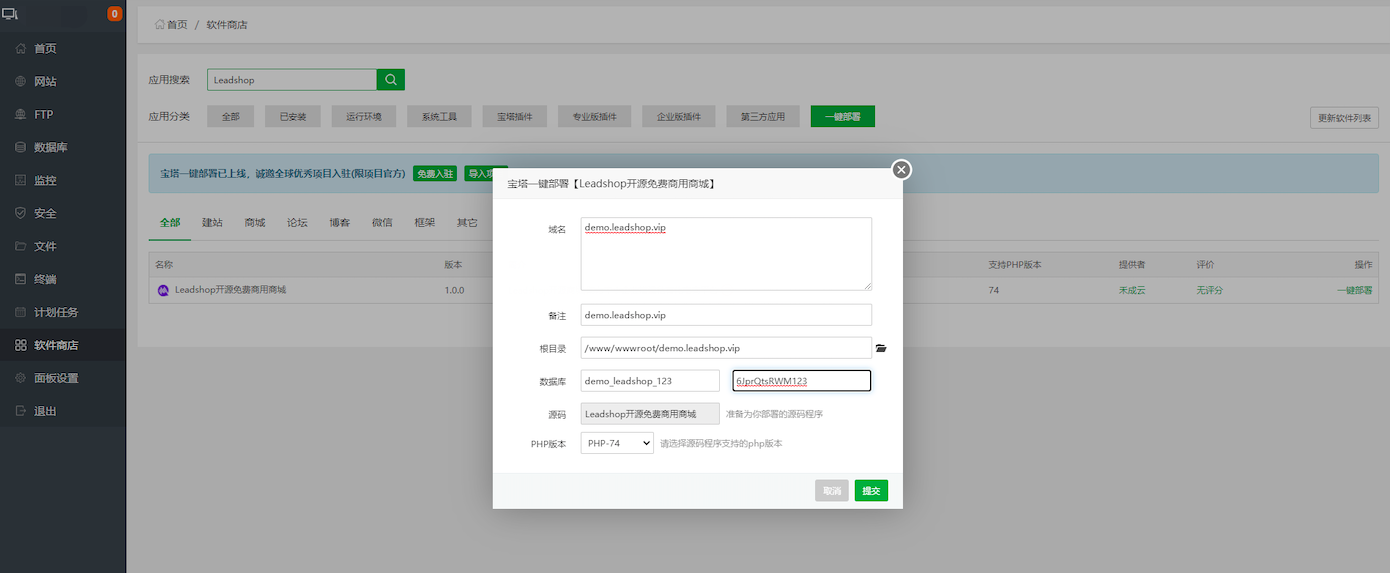
Task: Click the 备注 input field
Action: tap(726, 315)
